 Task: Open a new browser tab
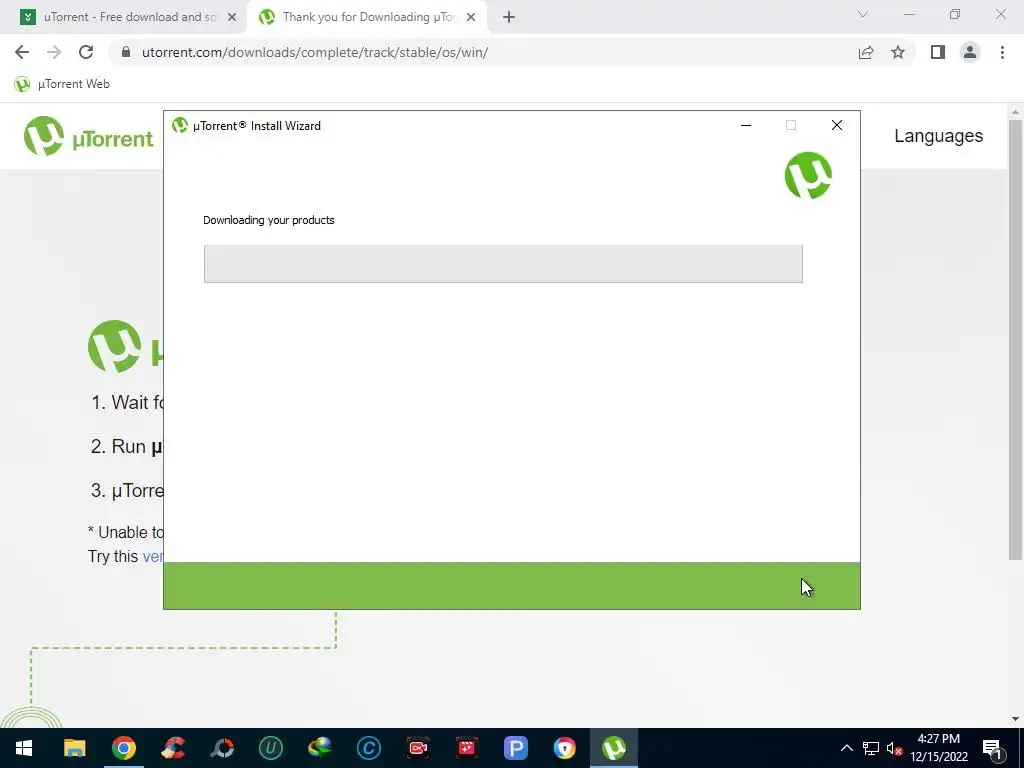(509, 18)
